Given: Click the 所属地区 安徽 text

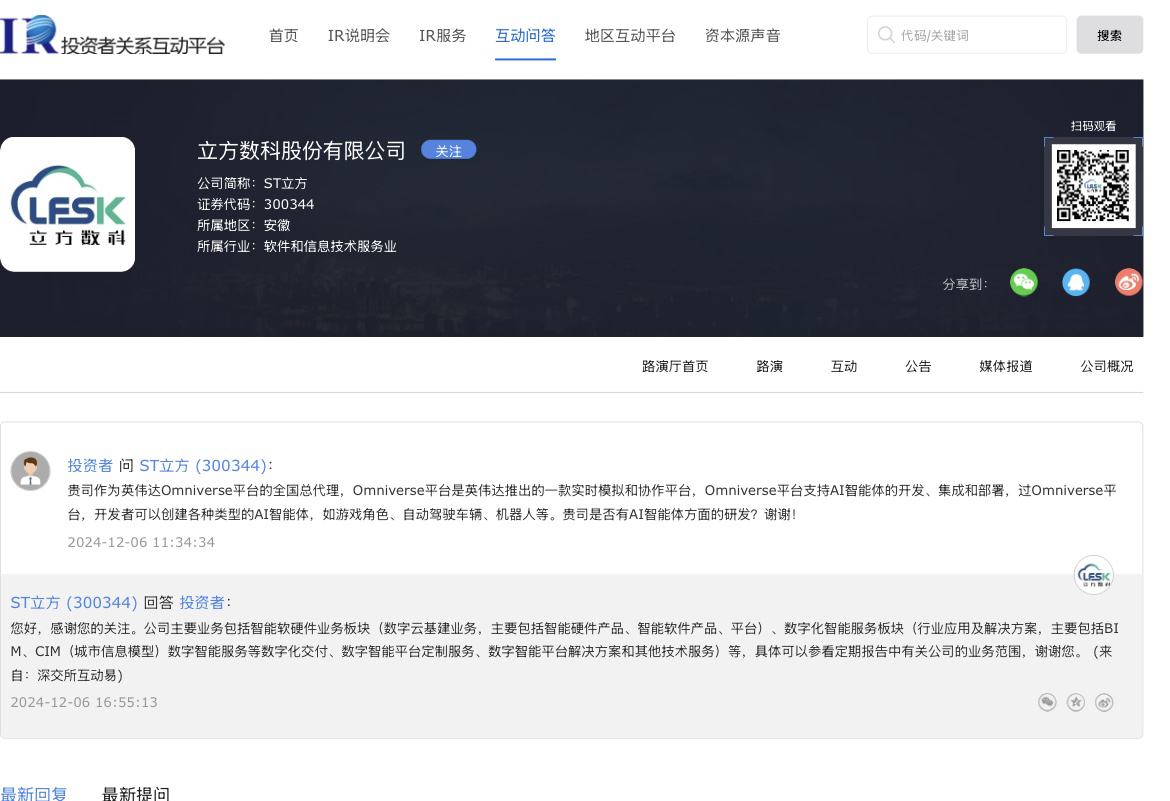Looking at the screenshot, I should [243, 225].
